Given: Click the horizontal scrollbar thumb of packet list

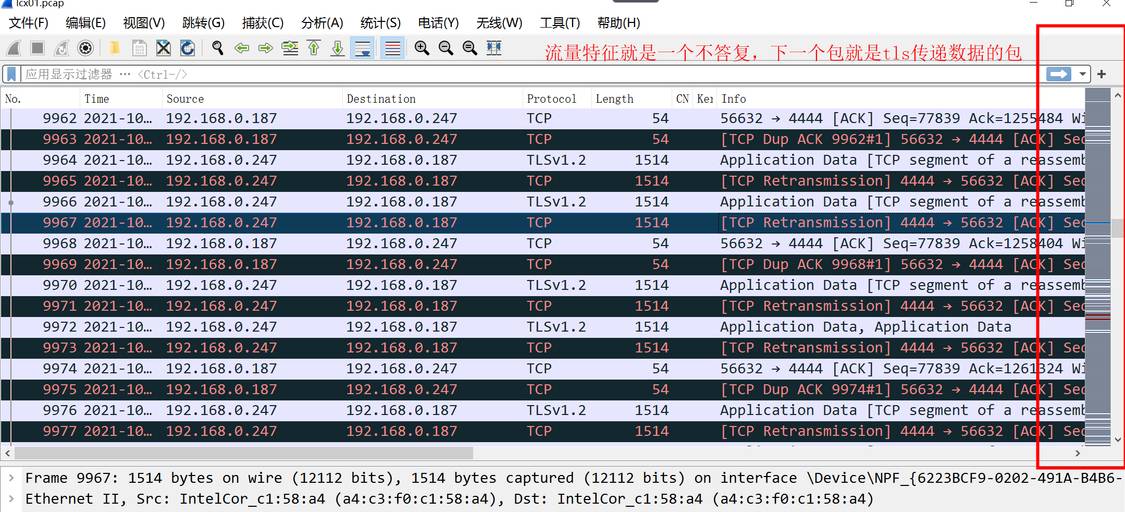Looking at the screenshot, I should pos(244,453).
